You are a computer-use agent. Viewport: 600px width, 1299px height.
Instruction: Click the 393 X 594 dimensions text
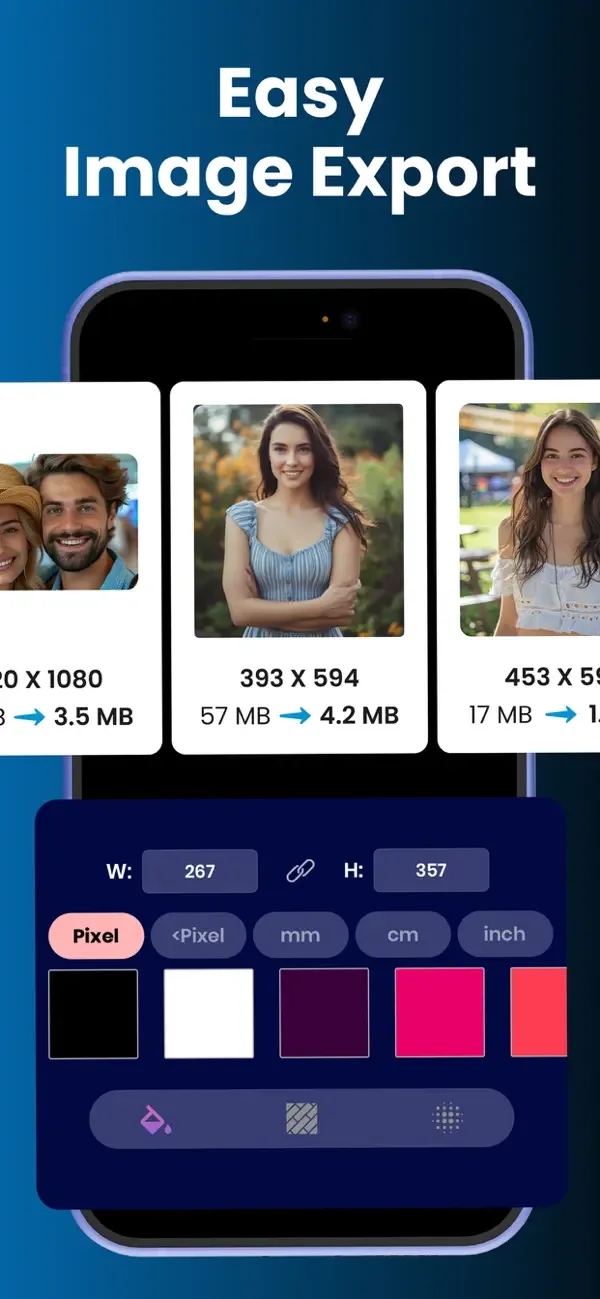[x=299, y=678]
